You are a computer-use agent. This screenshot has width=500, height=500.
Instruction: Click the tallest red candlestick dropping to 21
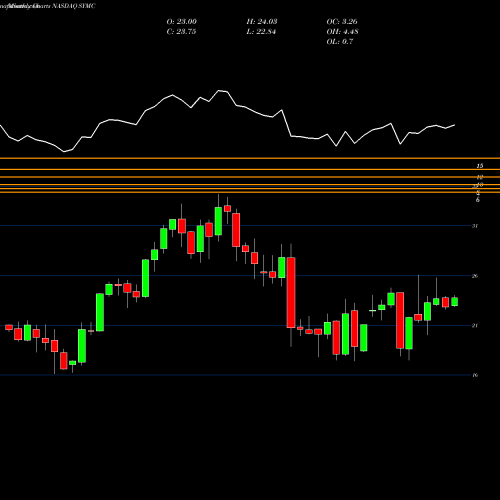tap(291, 292)
